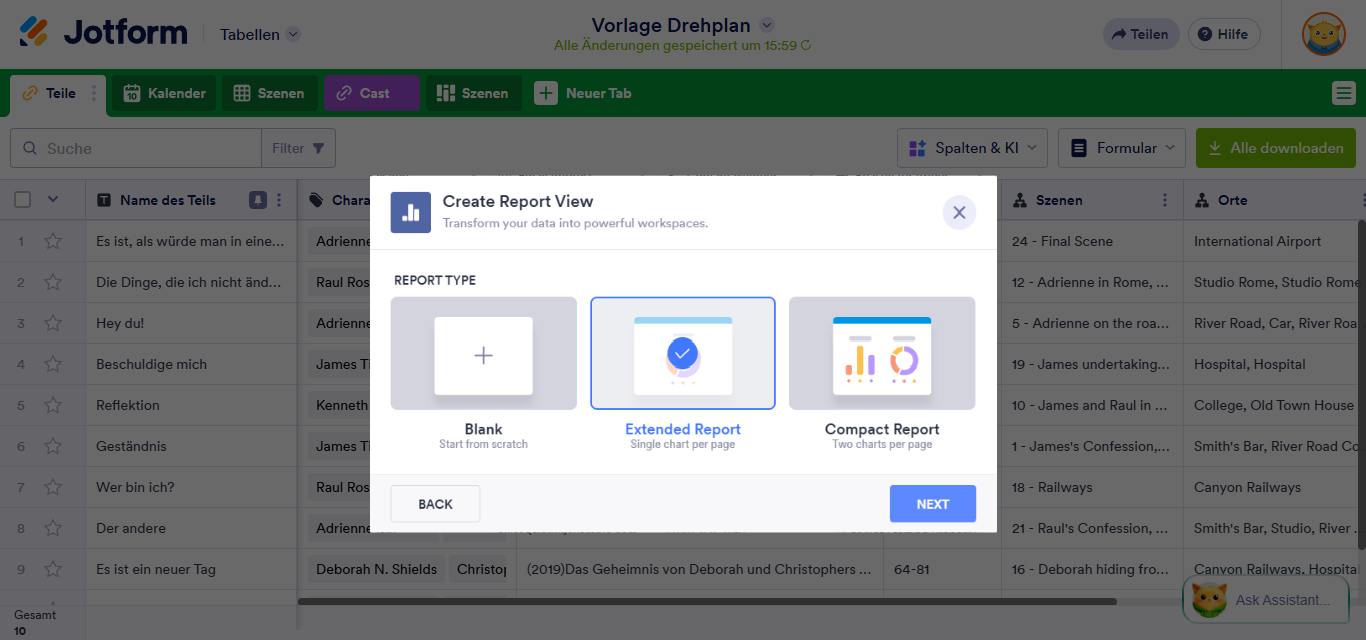The height and width of the screenshot is (640, 1366).
Task: Go BACK in the report dialog
Action: pos(435,504)
